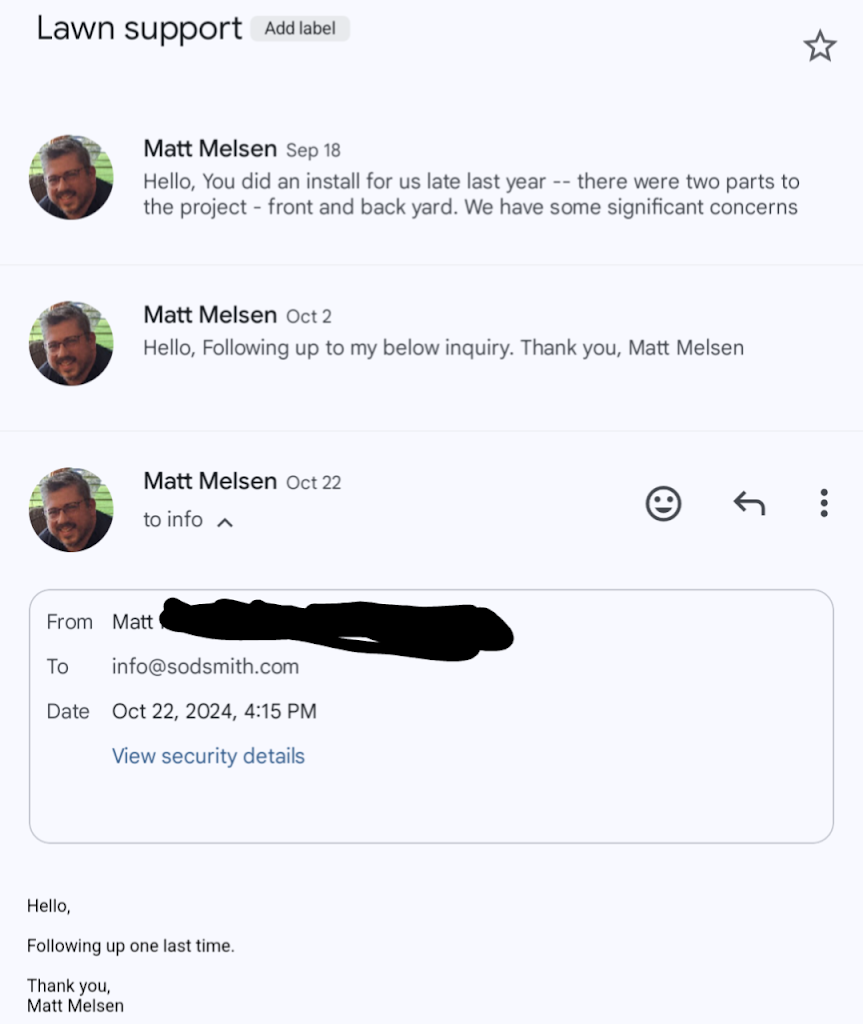Click the info@sodsmith.com recipient address
Screen dimensions: 863x1024
tap(205, 666)
